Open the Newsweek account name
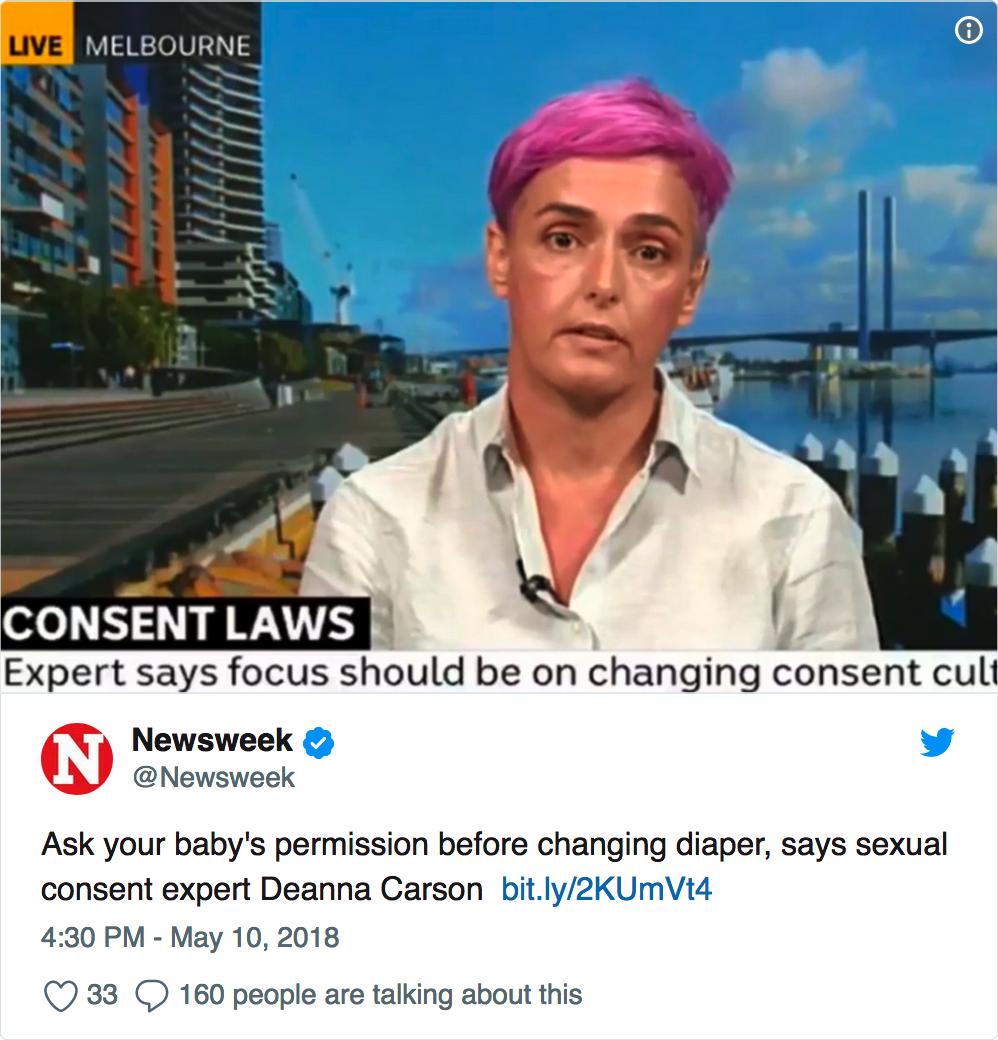Viewport: 998px width, 1040px height. click(212, 740)
